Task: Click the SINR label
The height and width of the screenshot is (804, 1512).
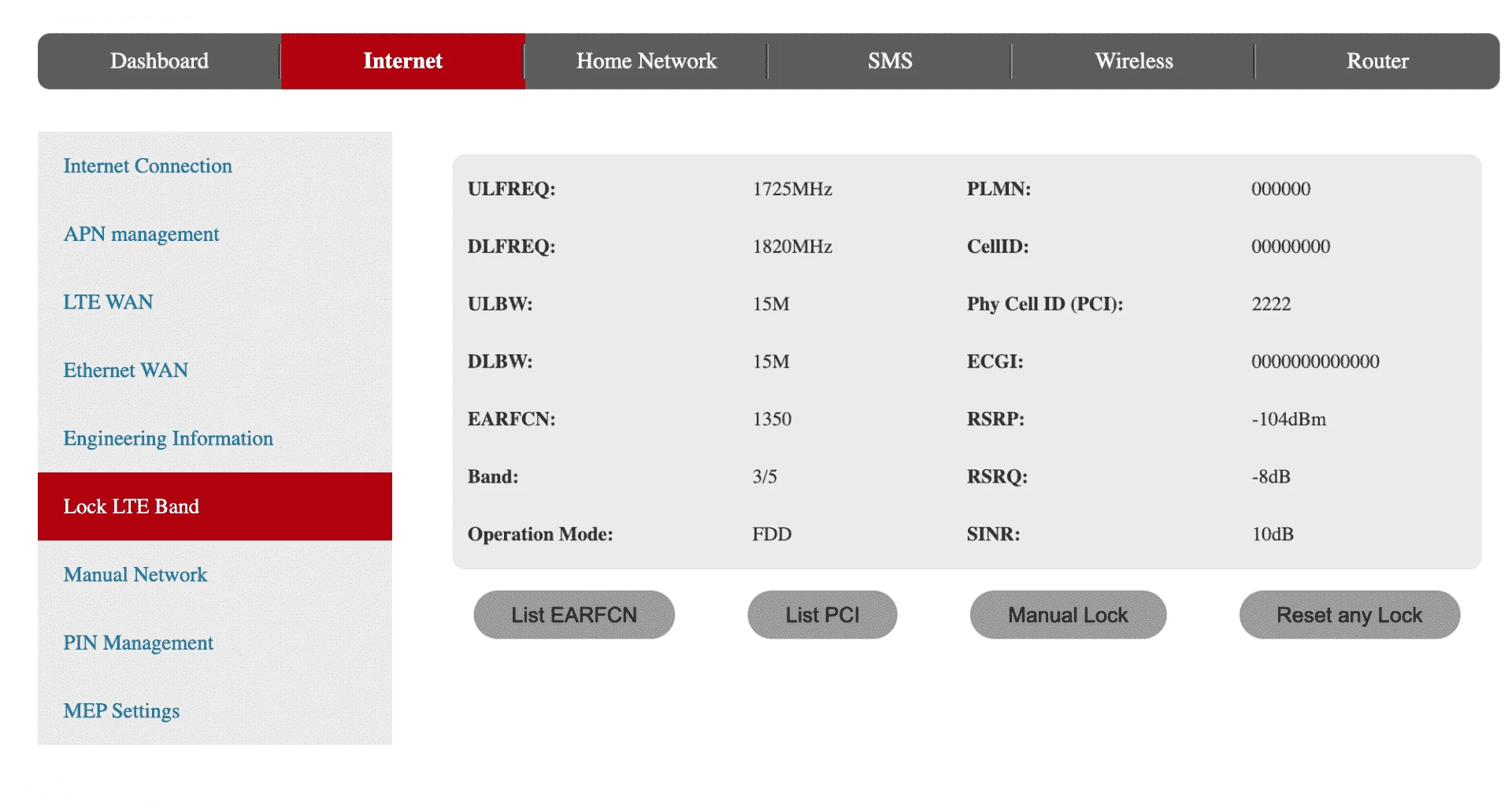Action: [x=993, y=534]
